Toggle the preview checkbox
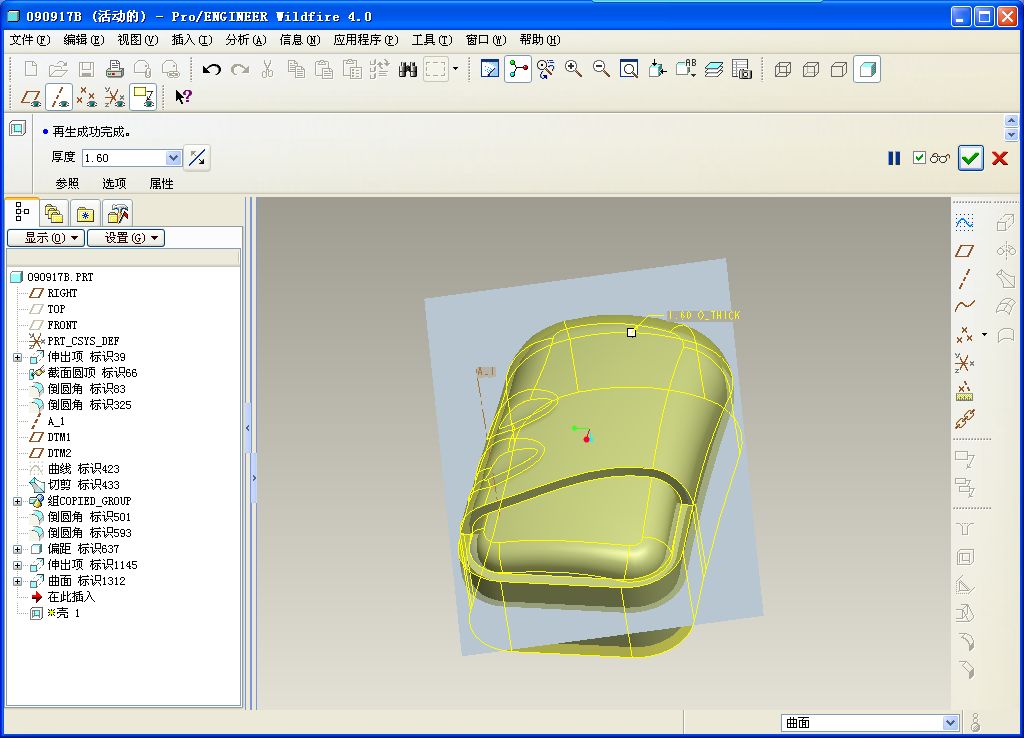This screenshot has width=1024, height=738. tap(920, 157)
